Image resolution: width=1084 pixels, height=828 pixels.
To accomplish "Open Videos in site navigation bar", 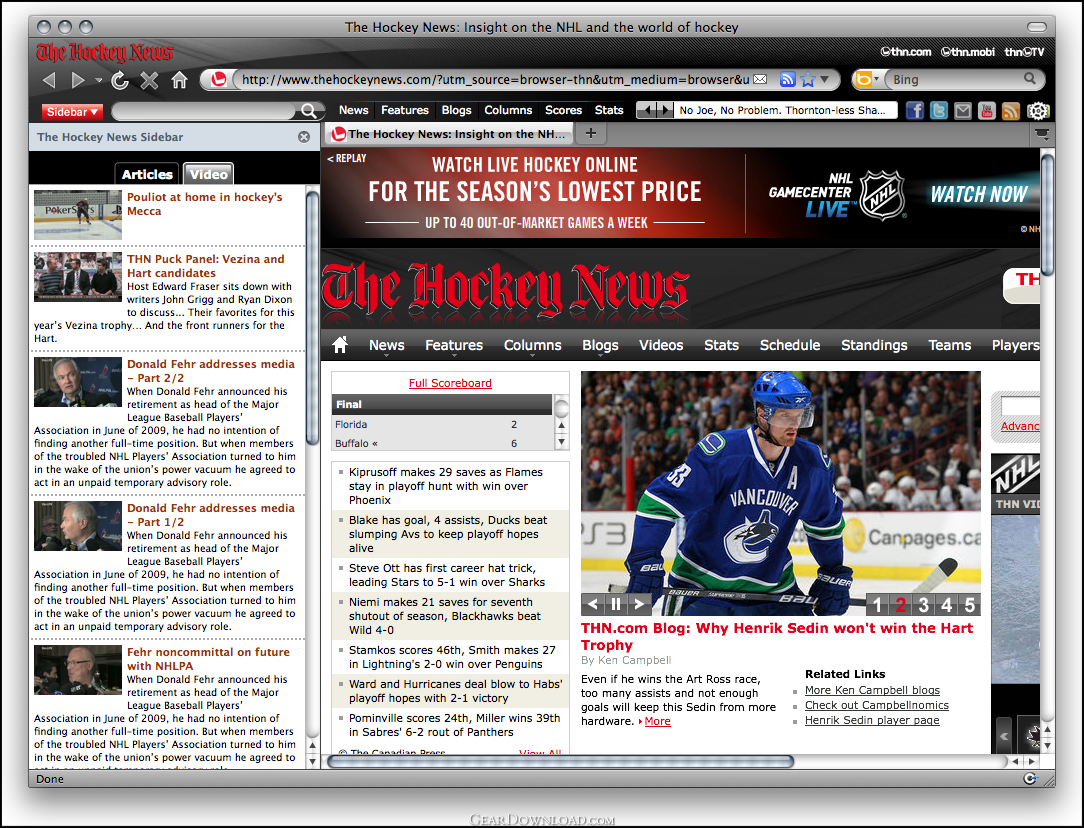I will (661, 345).
